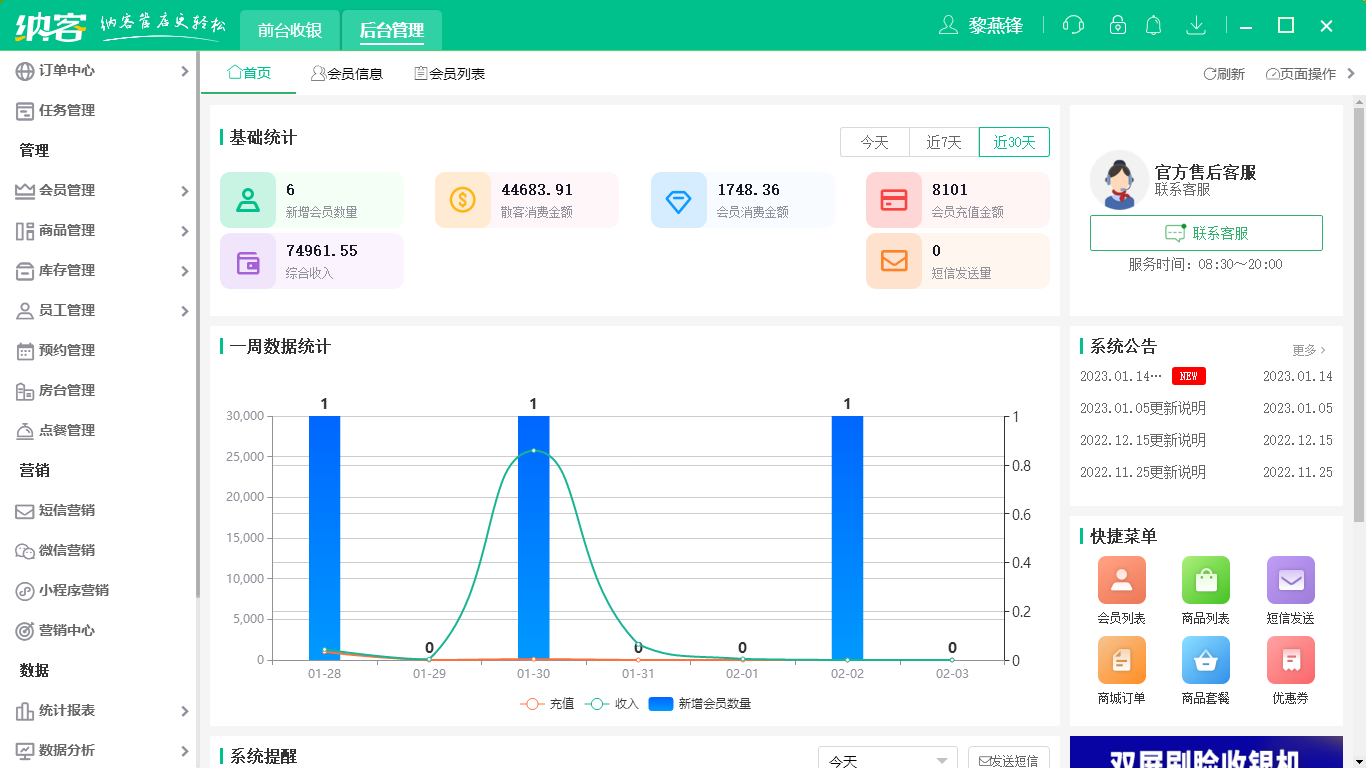
Task: Switch statistics range to 今天
Action: (x=874, y=142)
